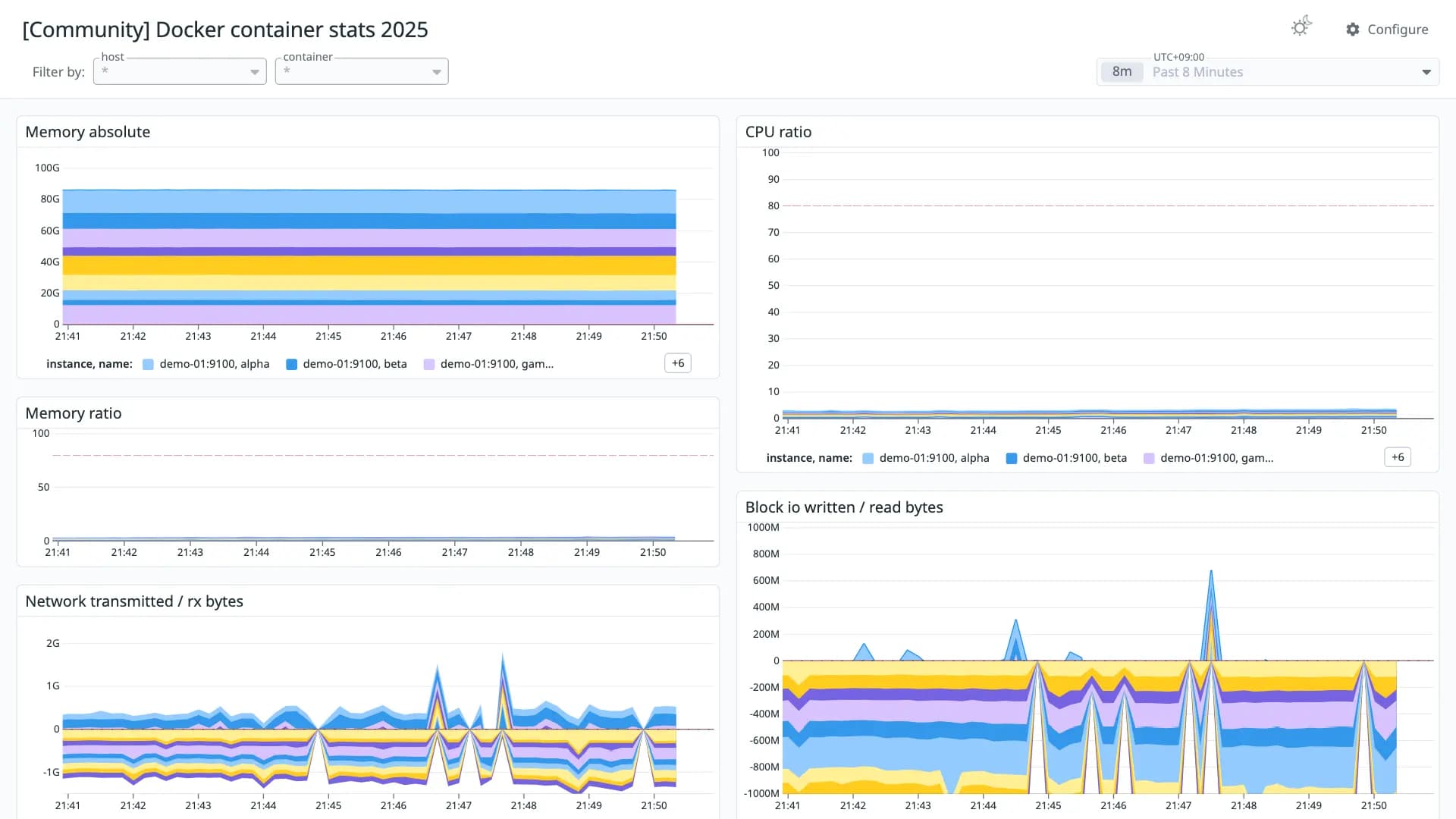
Task: Select 'demo-01:9100, beta' label in CPU ratio legend
Action: 1075,458
